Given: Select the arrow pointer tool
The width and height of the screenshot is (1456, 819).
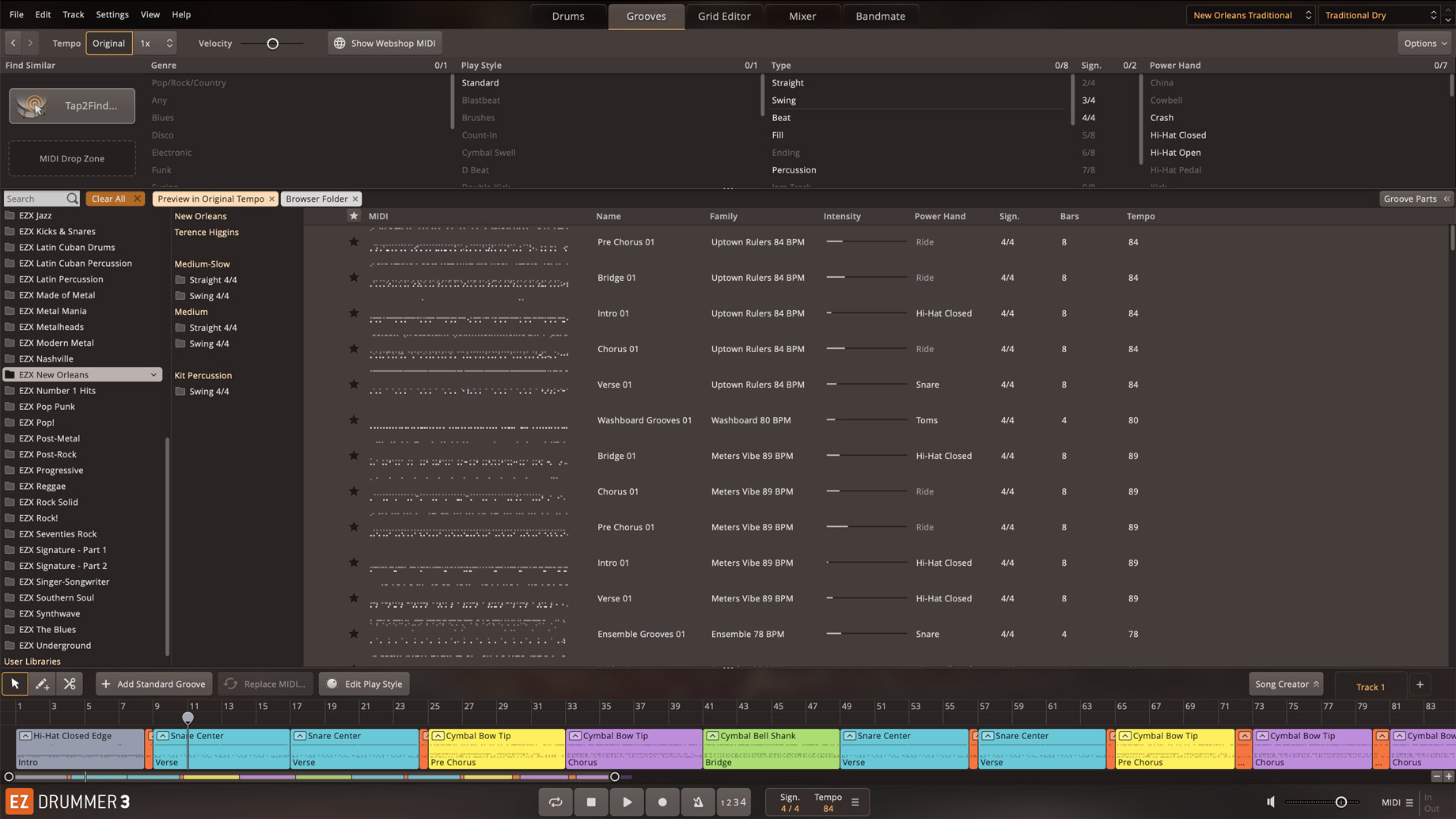Looking at the screenshot, I should point(15,684).
